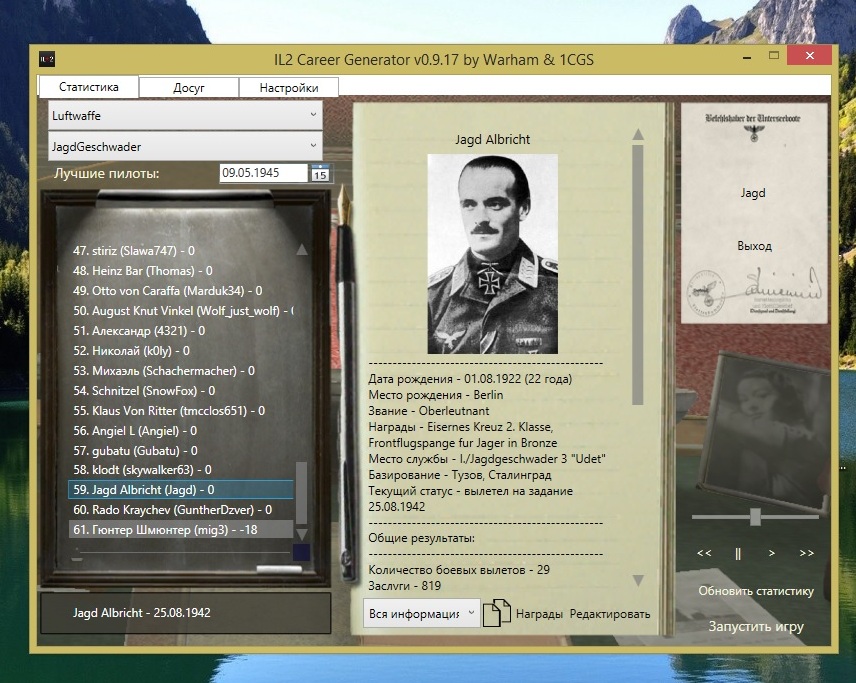Select pilot 48. Heinz Bar (Thomas)
Image resolution: width=856 pixels, height=683 pixels.
click(181, 271)
